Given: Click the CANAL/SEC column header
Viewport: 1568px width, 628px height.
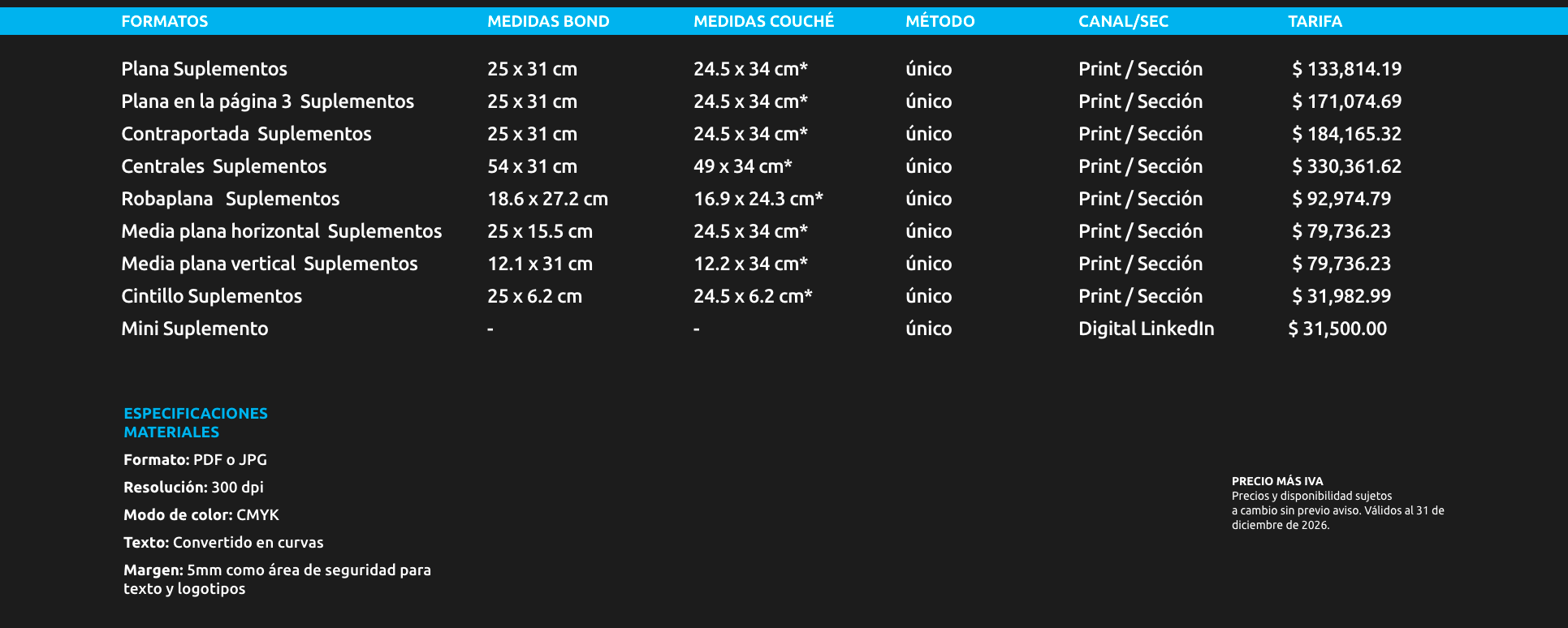Looking at the screenshot, I should pos(1123,21).
